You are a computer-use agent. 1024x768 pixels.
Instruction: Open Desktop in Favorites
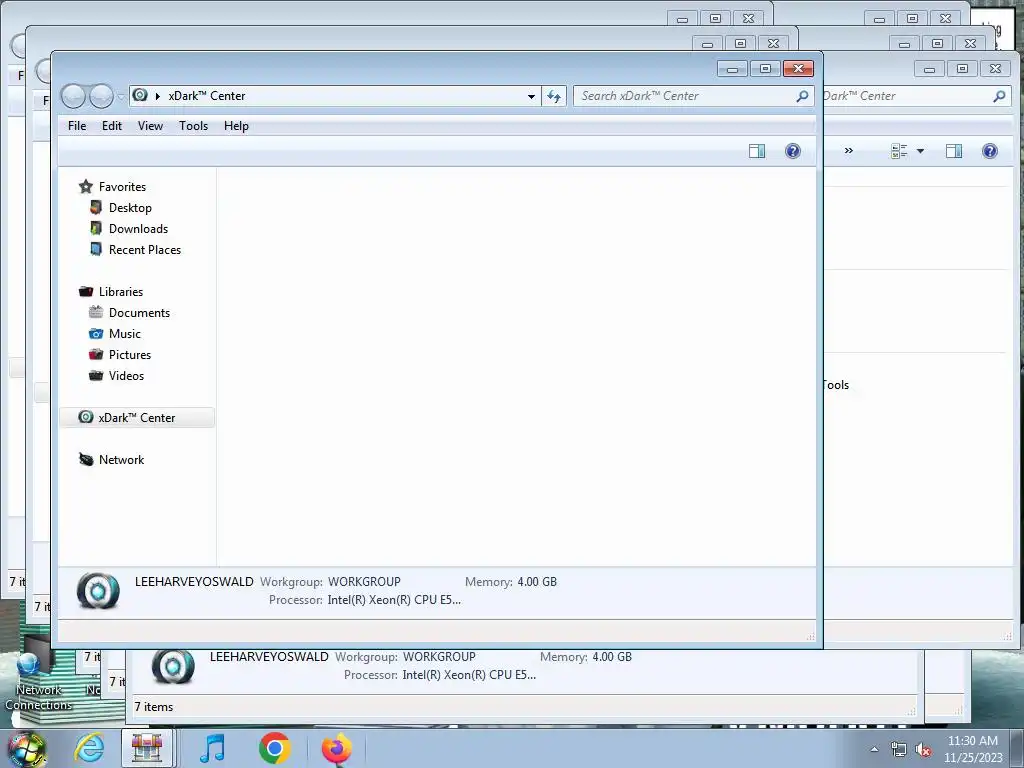coord(130,208)
